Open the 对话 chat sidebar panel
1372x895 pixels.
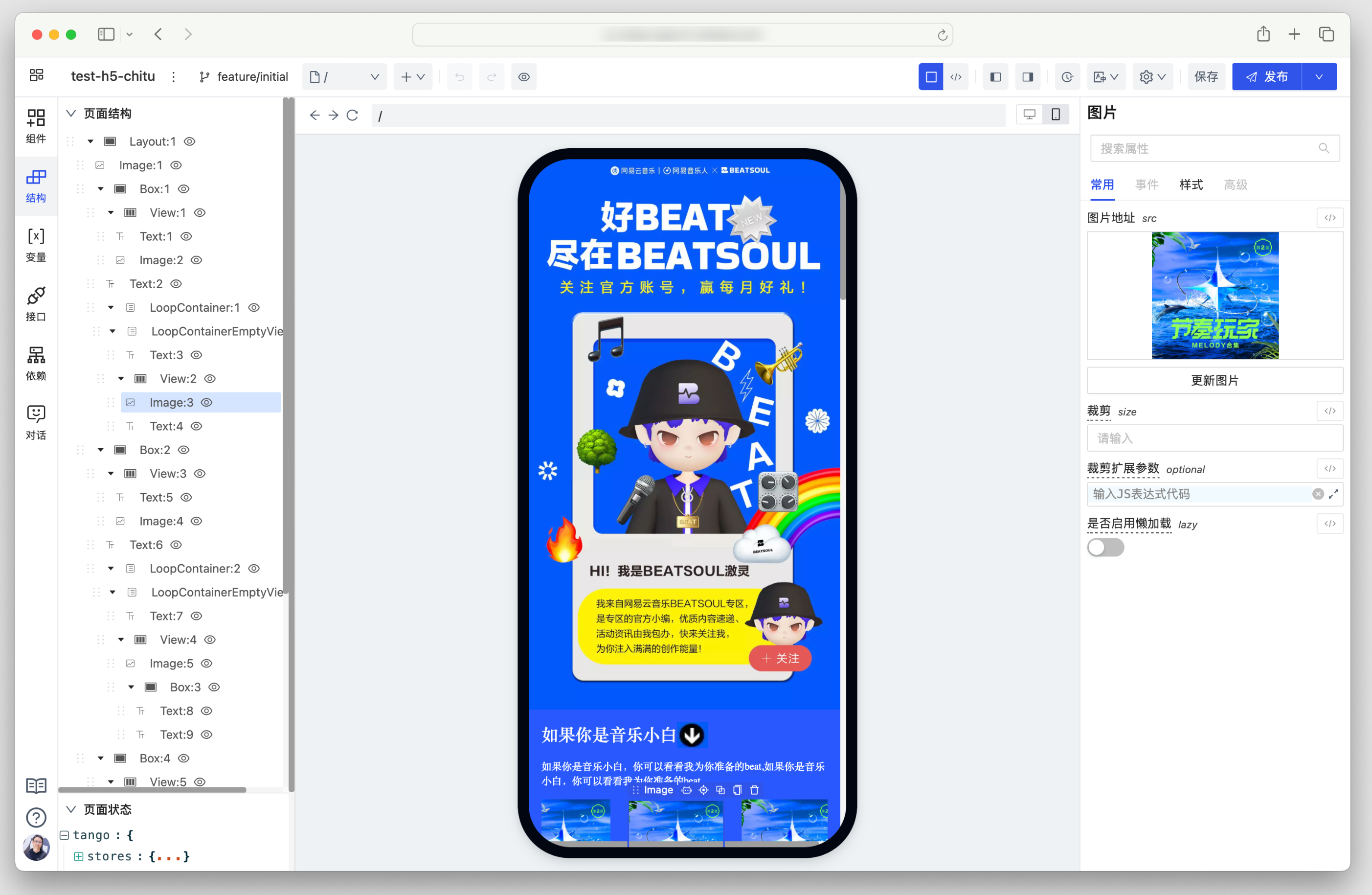tap(36, 423)
